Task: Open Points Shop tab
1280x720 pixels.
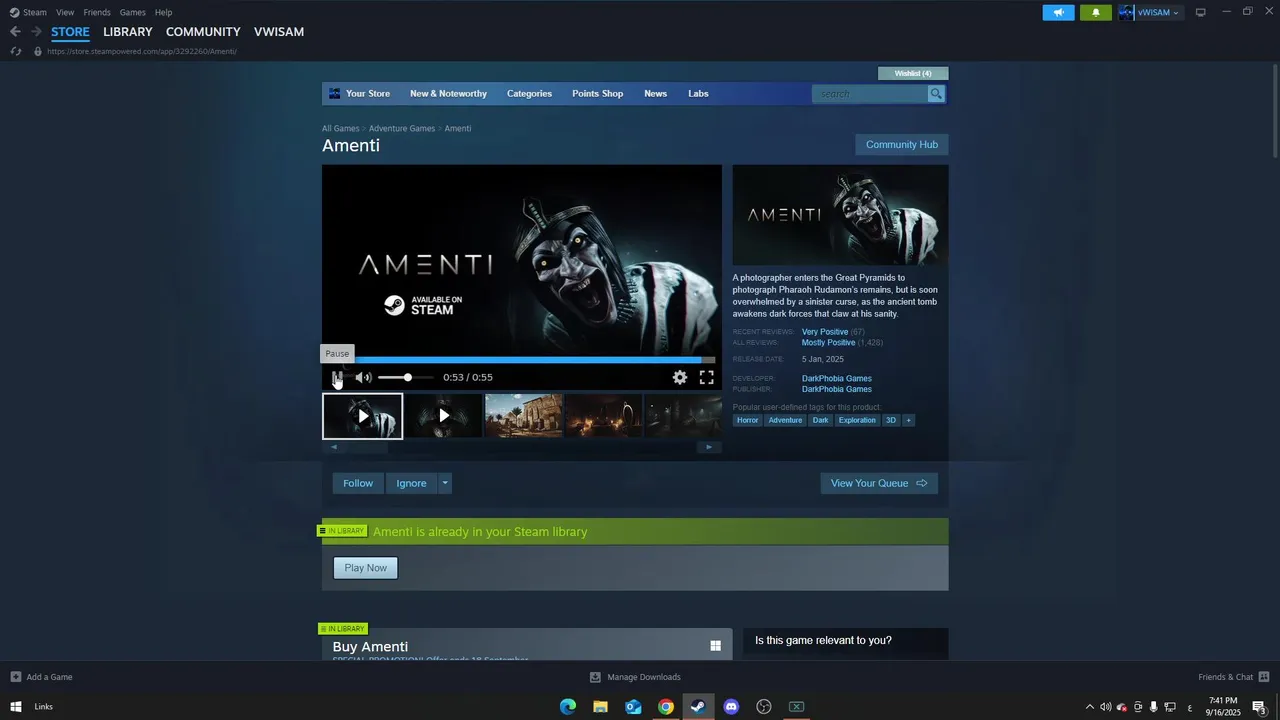Action: point(597,94)
